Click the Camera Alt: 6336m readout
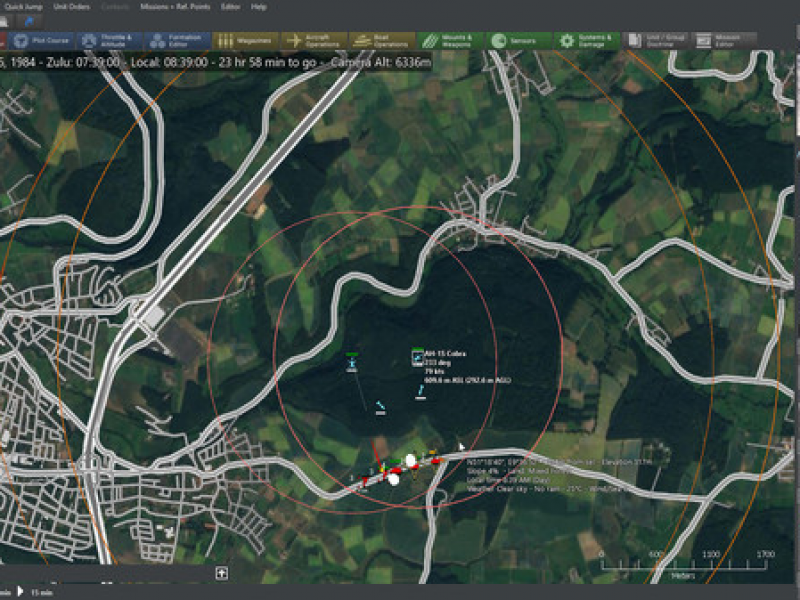The width and height of the screenshot is (800, 600). pyautogui.click(x=381, y=63)
